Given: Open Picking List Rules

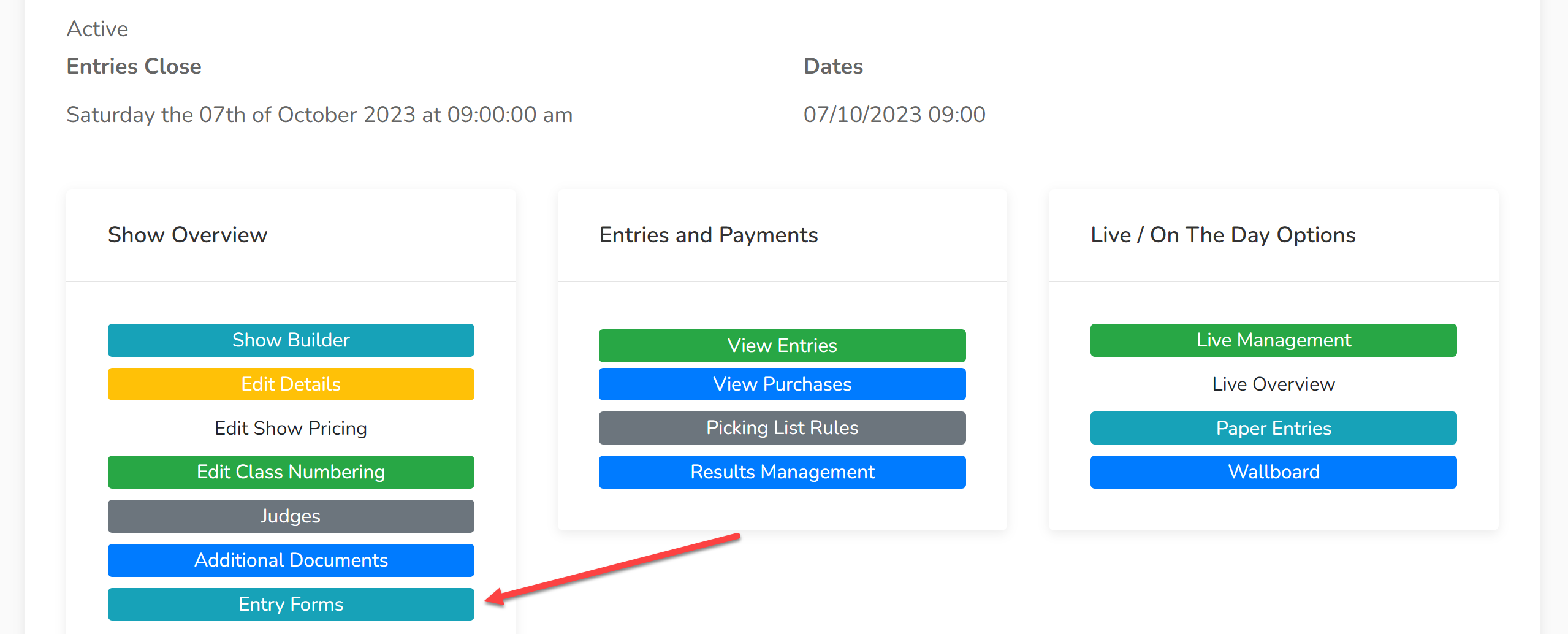Looking at the screenshot, I should pyautogui.click(x=782, y=428).
